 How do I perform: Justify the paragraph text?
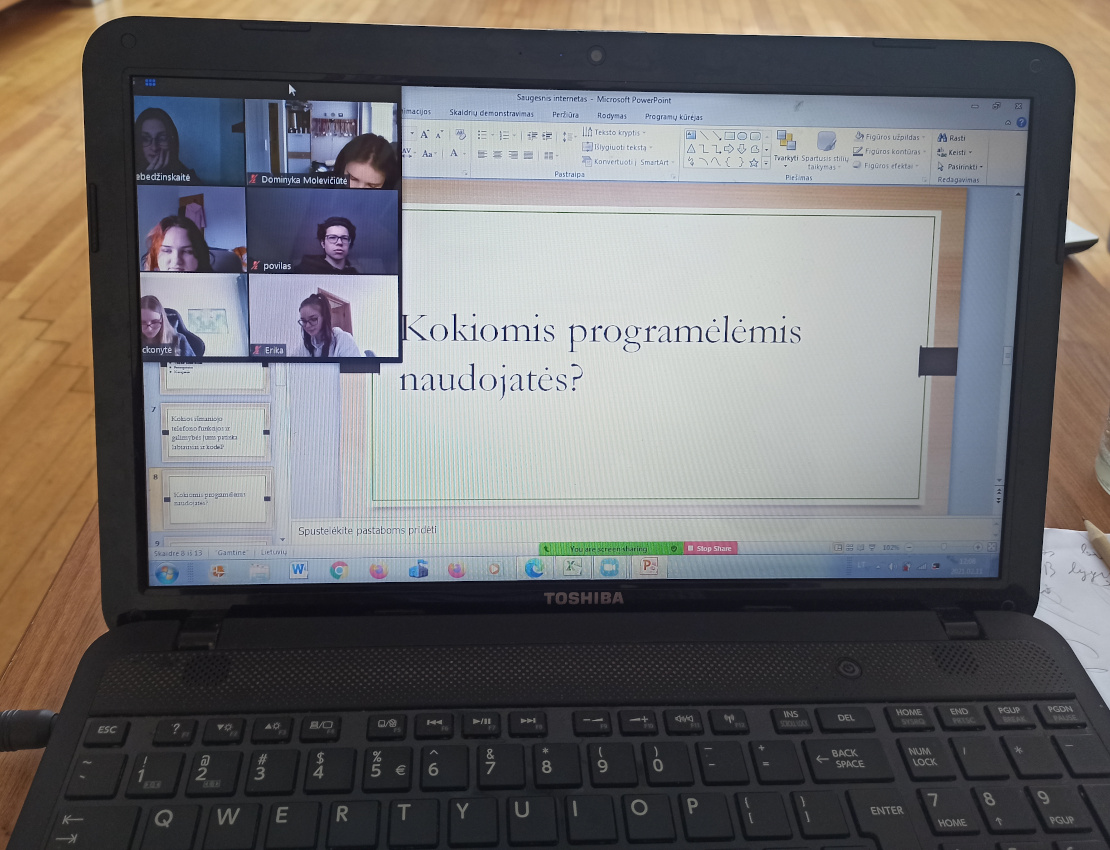click(528, 155)
